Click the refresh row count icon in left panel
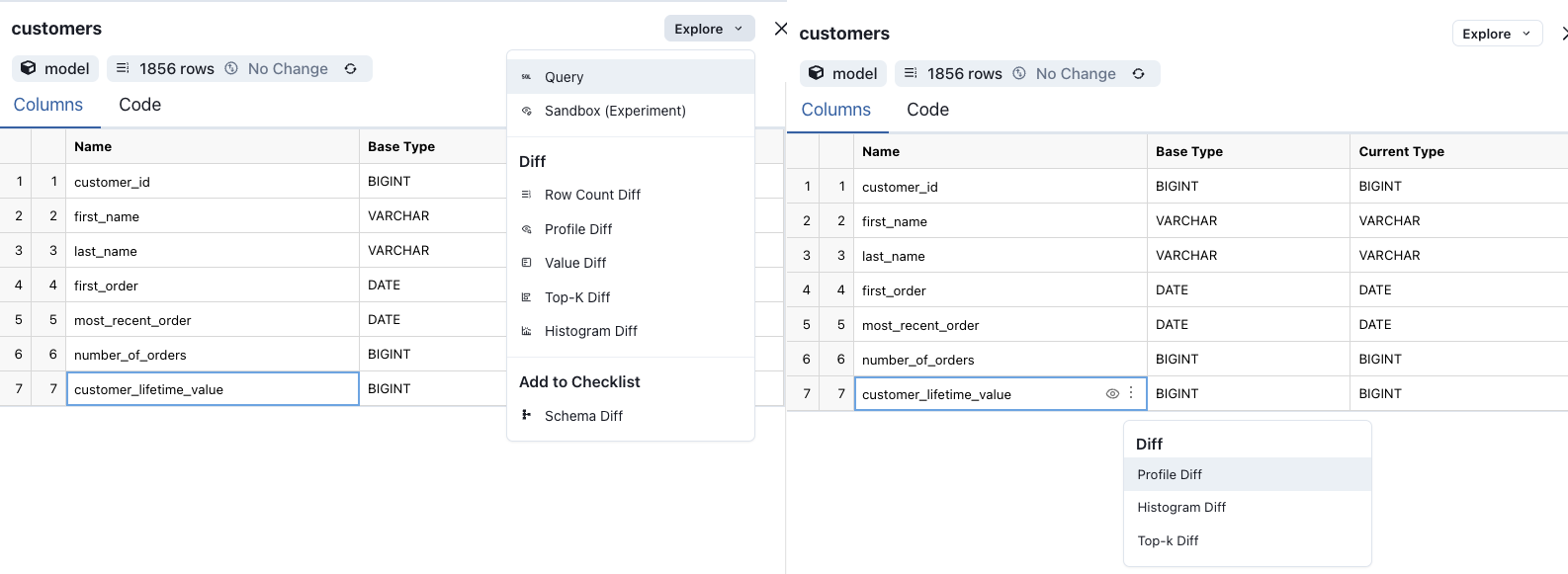 pyautogui.click(x=350, y=69)
